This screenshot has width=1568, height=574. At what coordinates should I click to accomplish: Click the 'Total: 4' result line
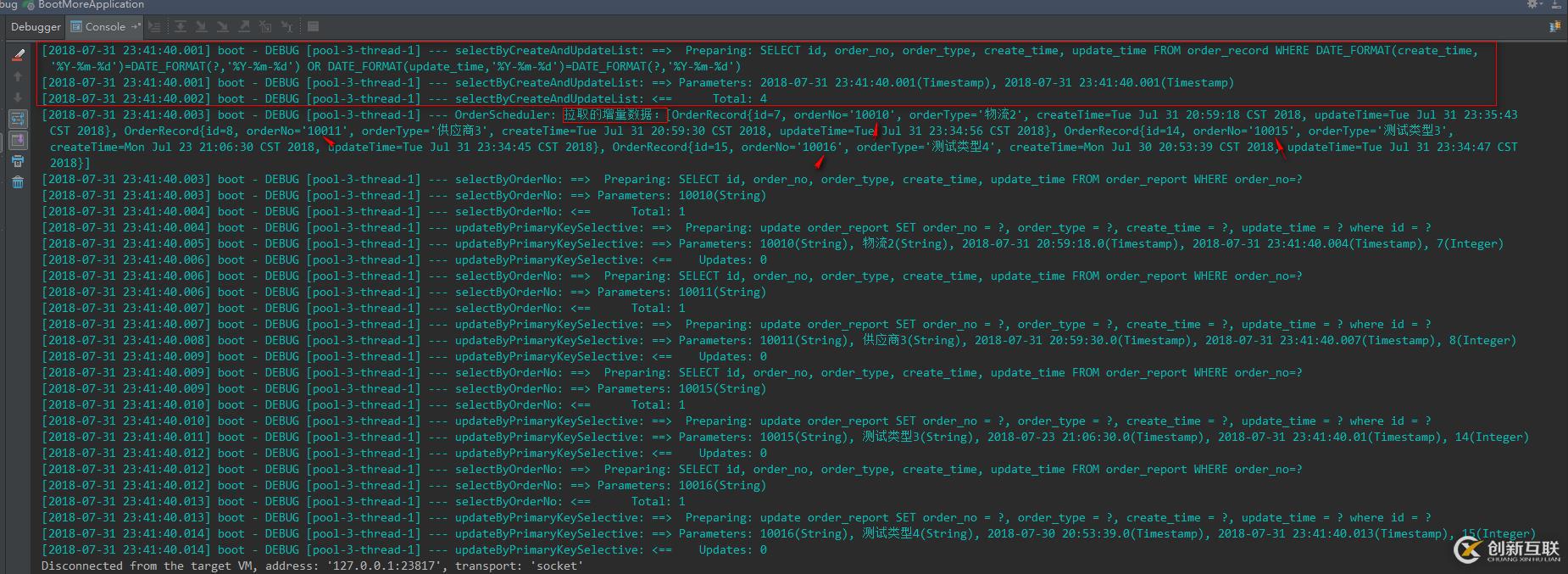404,98
